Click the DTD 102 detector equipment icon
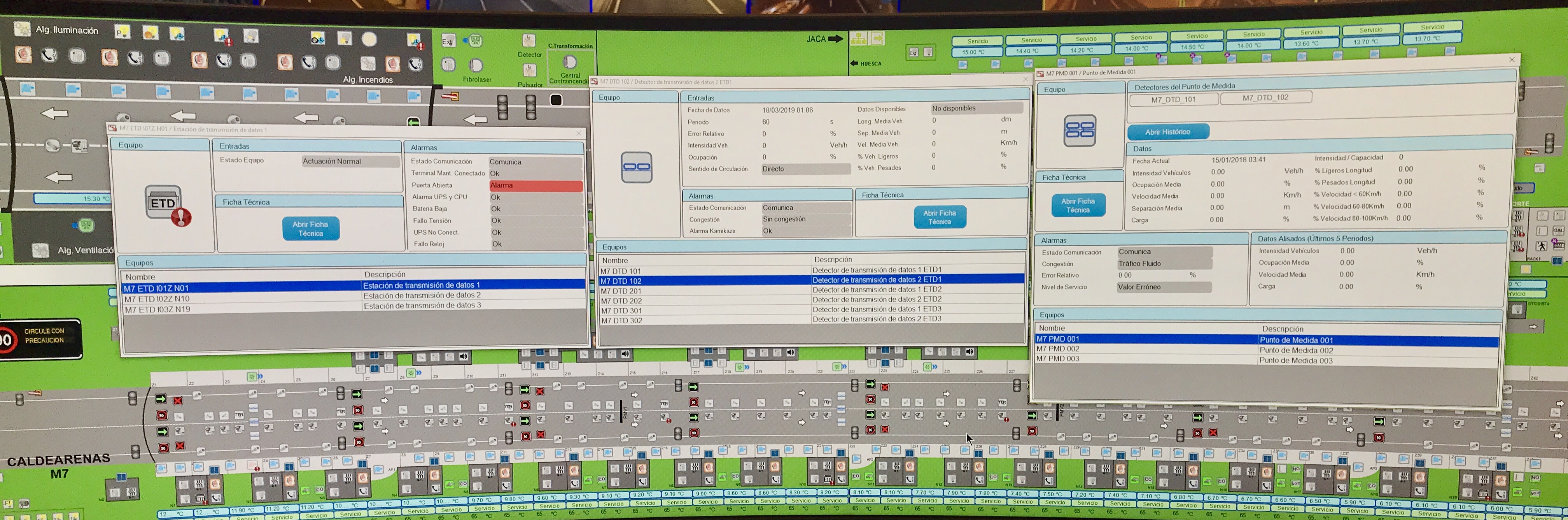Image resolution: width=1568 pixels, height=520 pixels. click(x=637, y=167)
